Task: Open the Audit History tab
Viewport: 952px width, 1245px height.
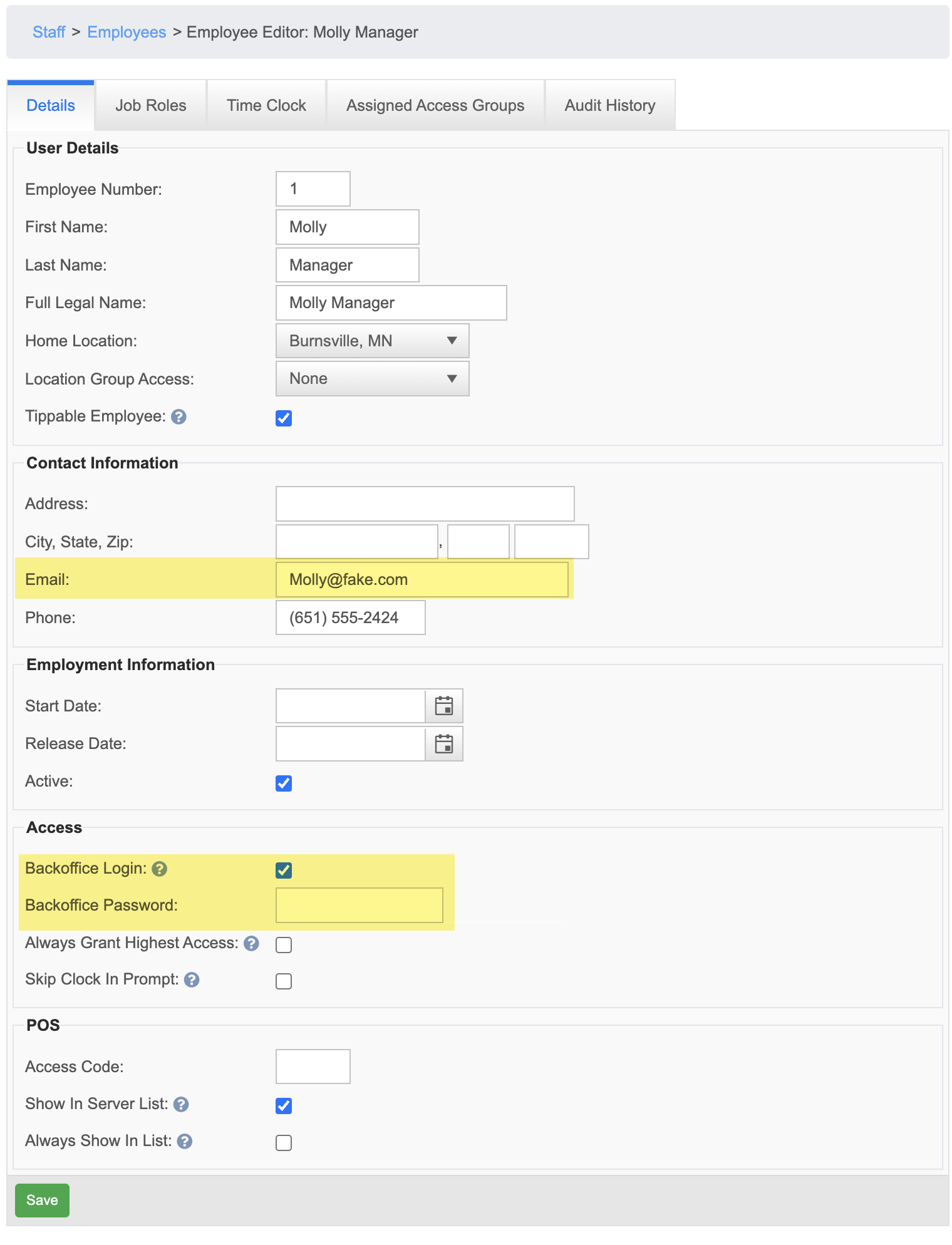Action: point(609,106)
